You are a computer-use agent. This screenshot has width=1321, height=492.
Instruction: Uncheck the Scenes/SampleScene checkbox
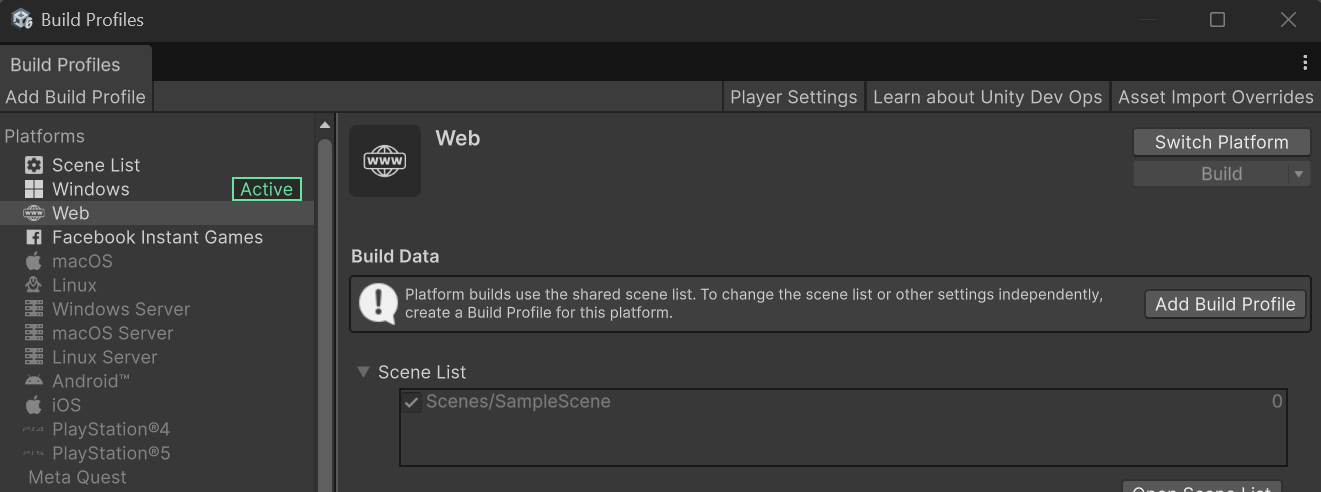[x=412, y=402]
